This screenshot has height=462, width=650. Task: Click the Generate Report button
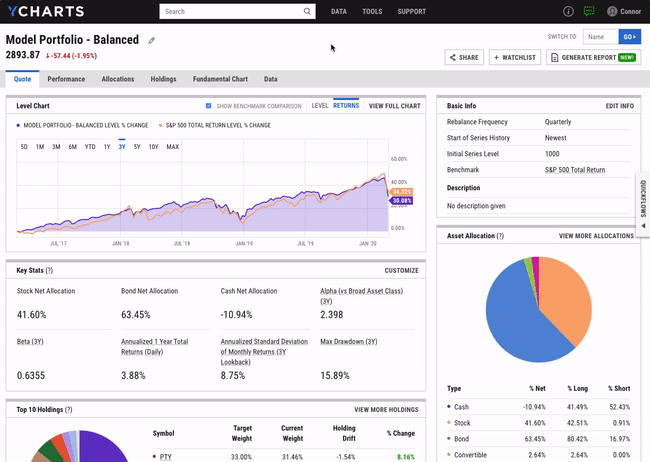(x=594, y=57)
